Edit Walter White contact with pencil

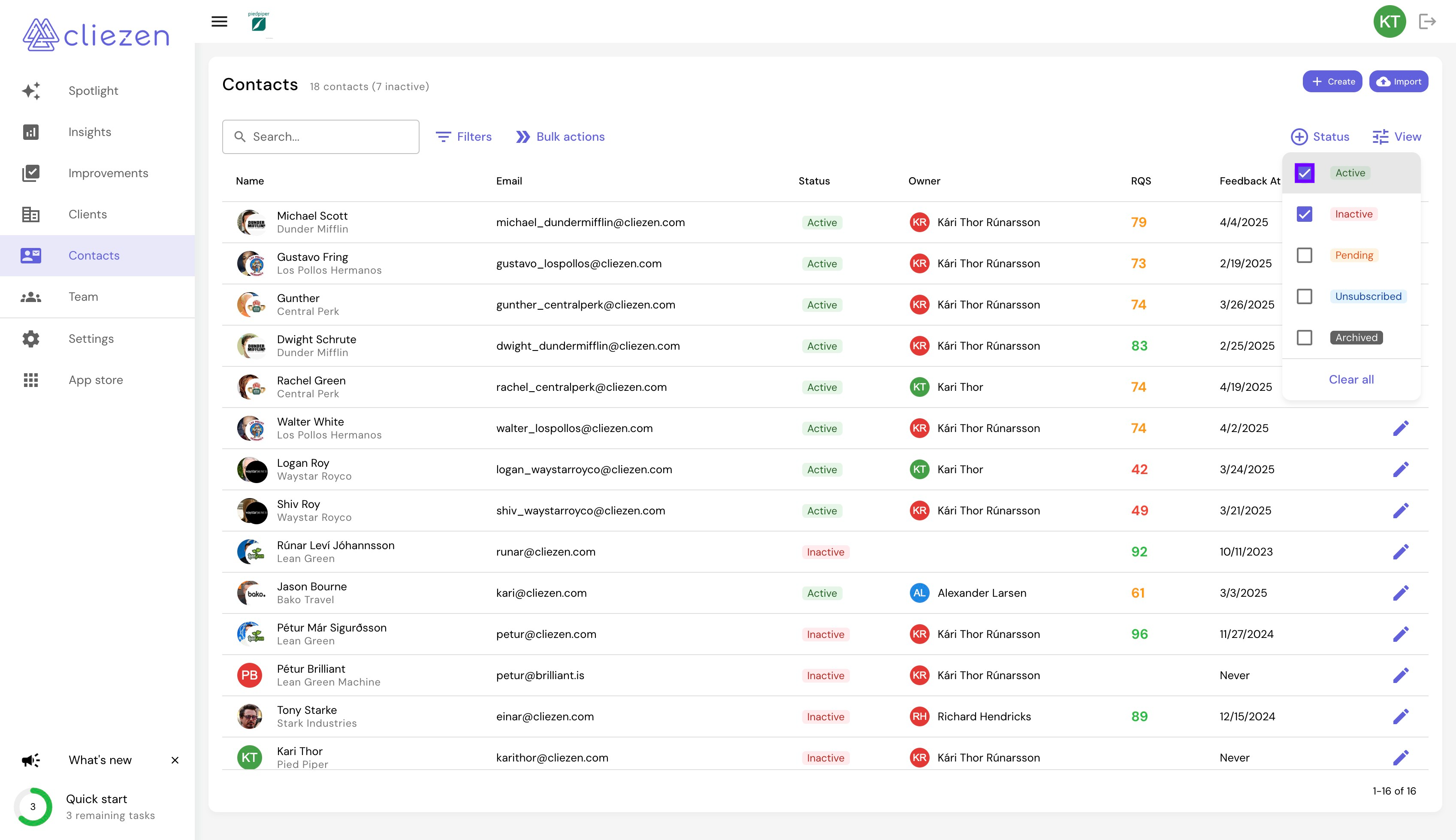point(1401,428)
